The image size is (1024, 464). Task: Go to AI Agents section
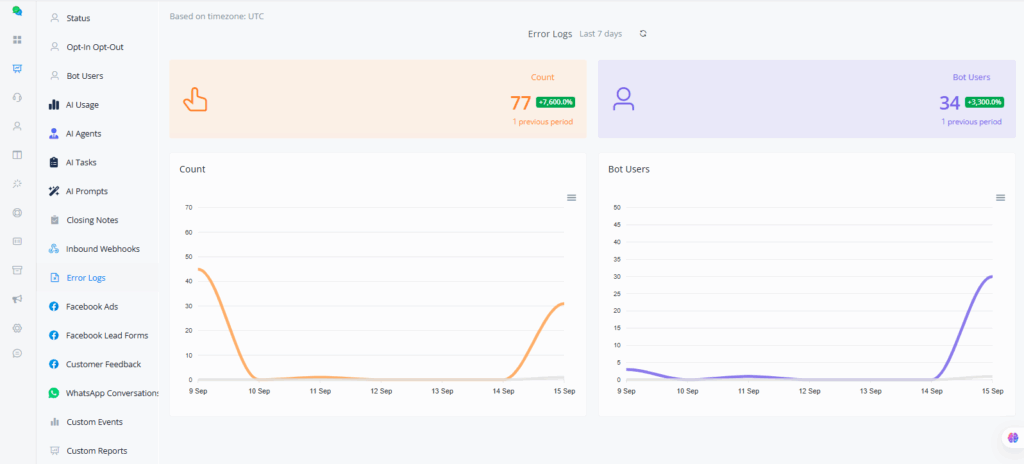coord(83,134)
